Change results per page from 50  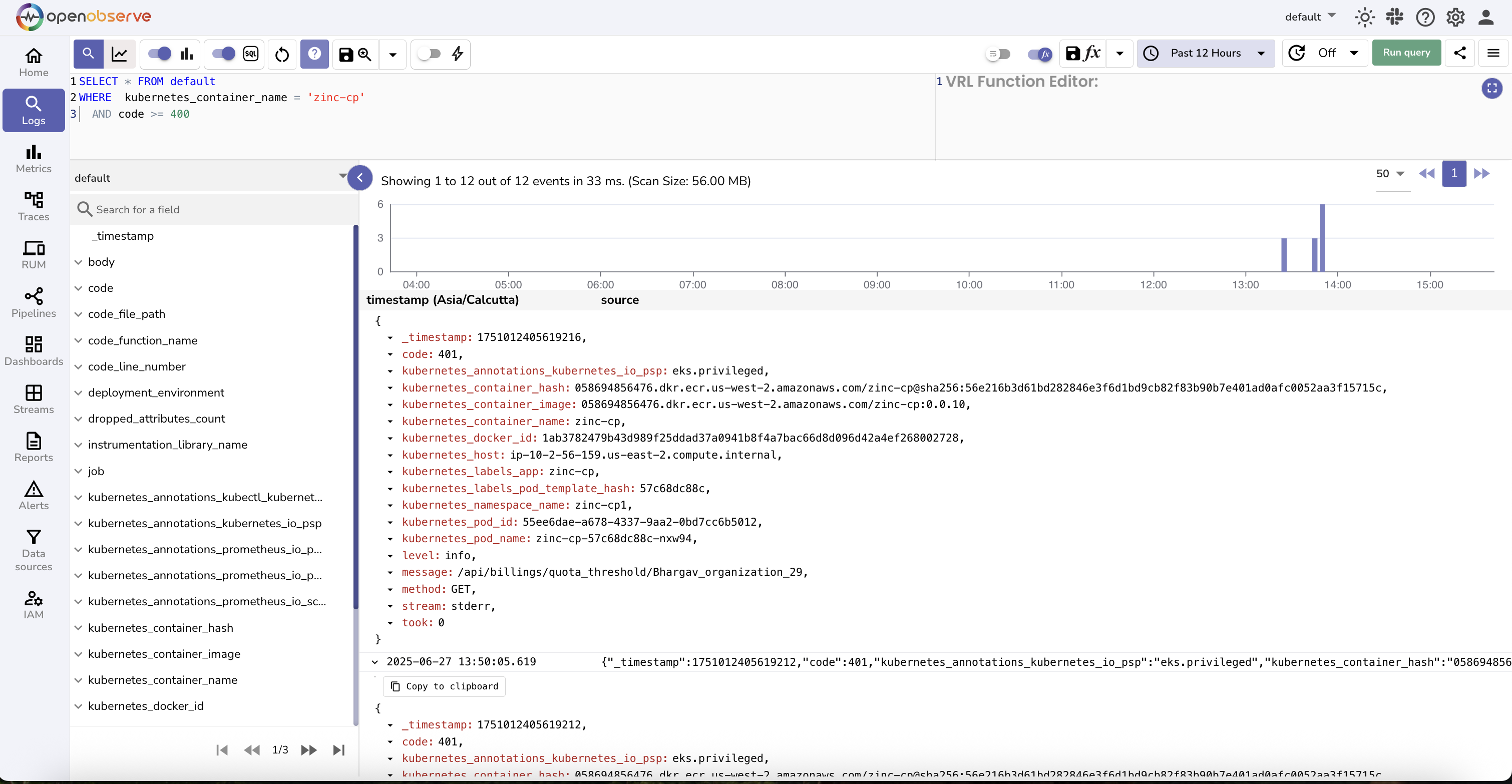[1389, 174]
